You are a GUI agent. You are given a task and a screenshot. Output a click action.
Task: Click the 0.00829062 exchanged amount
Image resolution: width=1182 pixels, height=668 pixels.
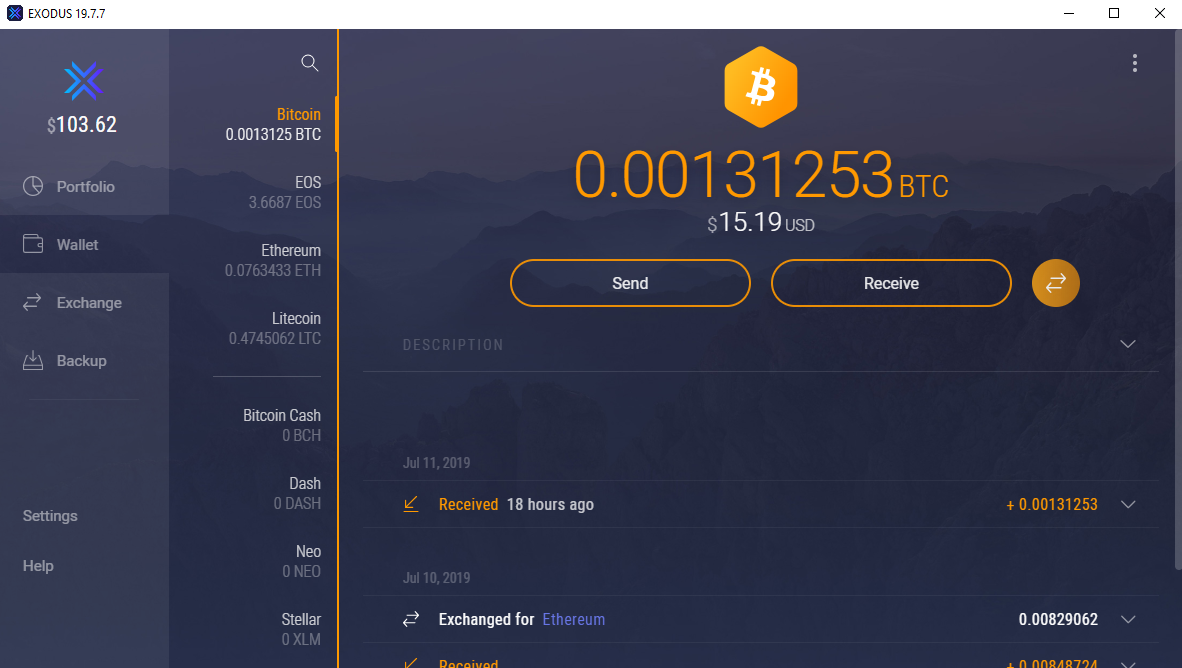click(1058, 619)
